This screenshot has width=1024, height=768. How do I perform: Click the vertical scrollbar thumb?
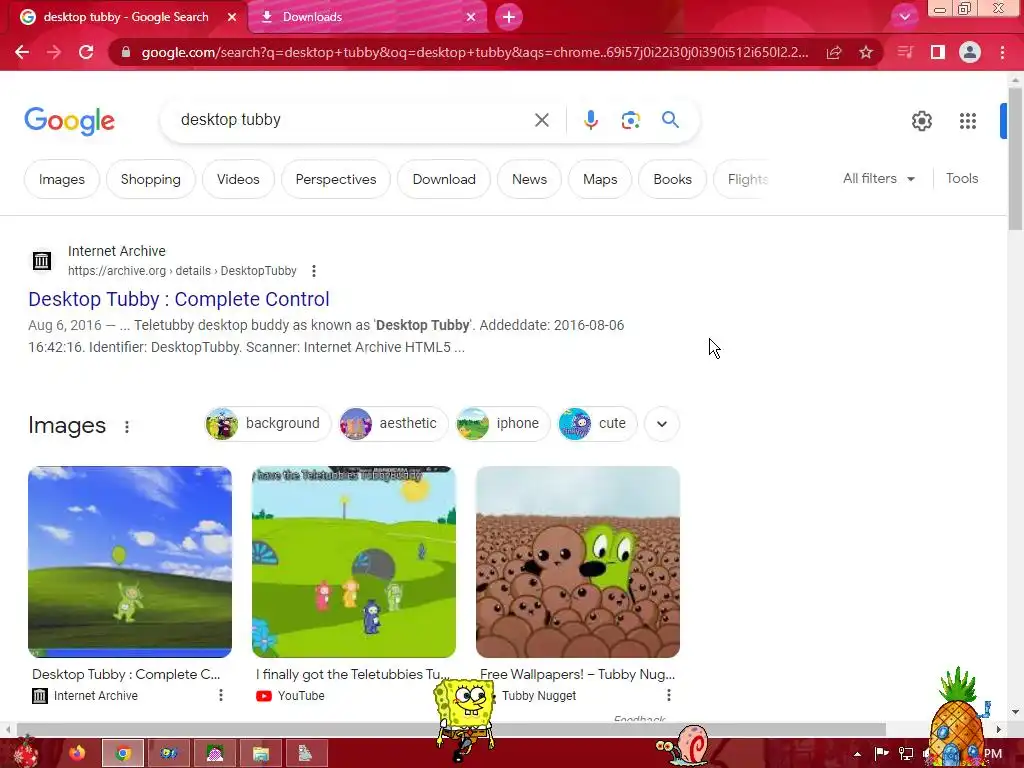click(x=1015, y=158)
